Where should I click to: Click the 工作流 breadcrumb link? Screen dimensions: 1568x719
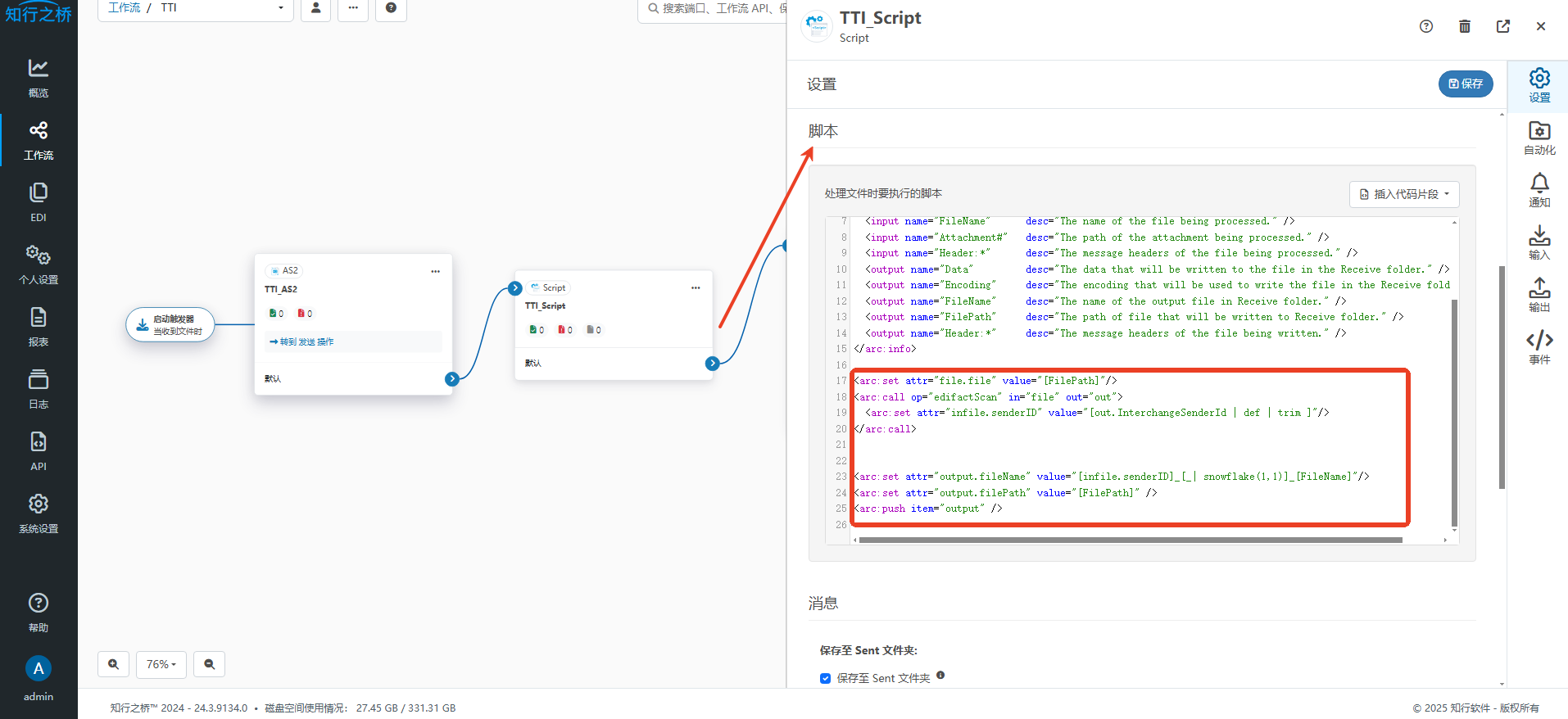click(x=125, y=7)
